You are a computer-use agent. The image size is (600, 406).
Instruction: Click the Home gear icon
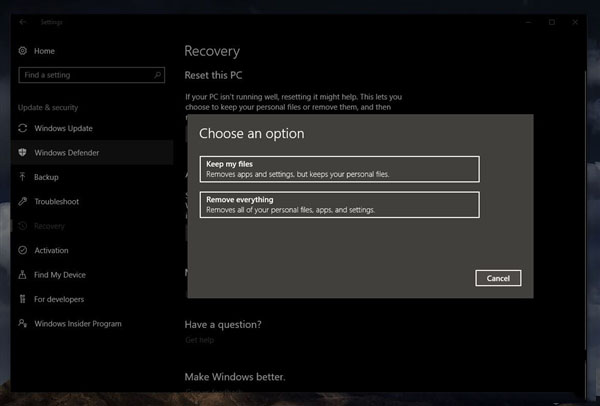(23, 50)
